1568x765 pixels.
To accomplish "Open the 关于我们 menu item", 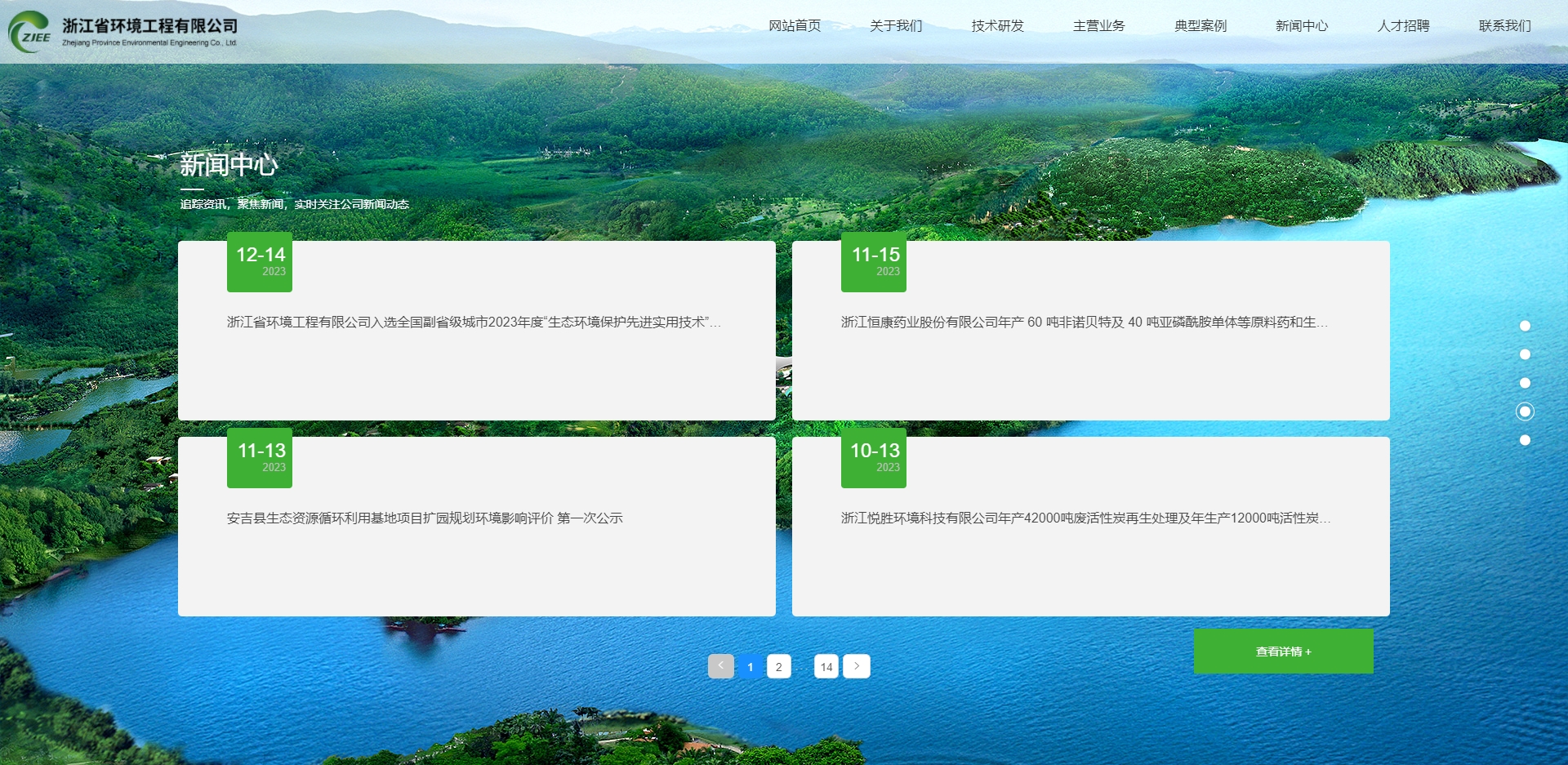I will (896, 26).
